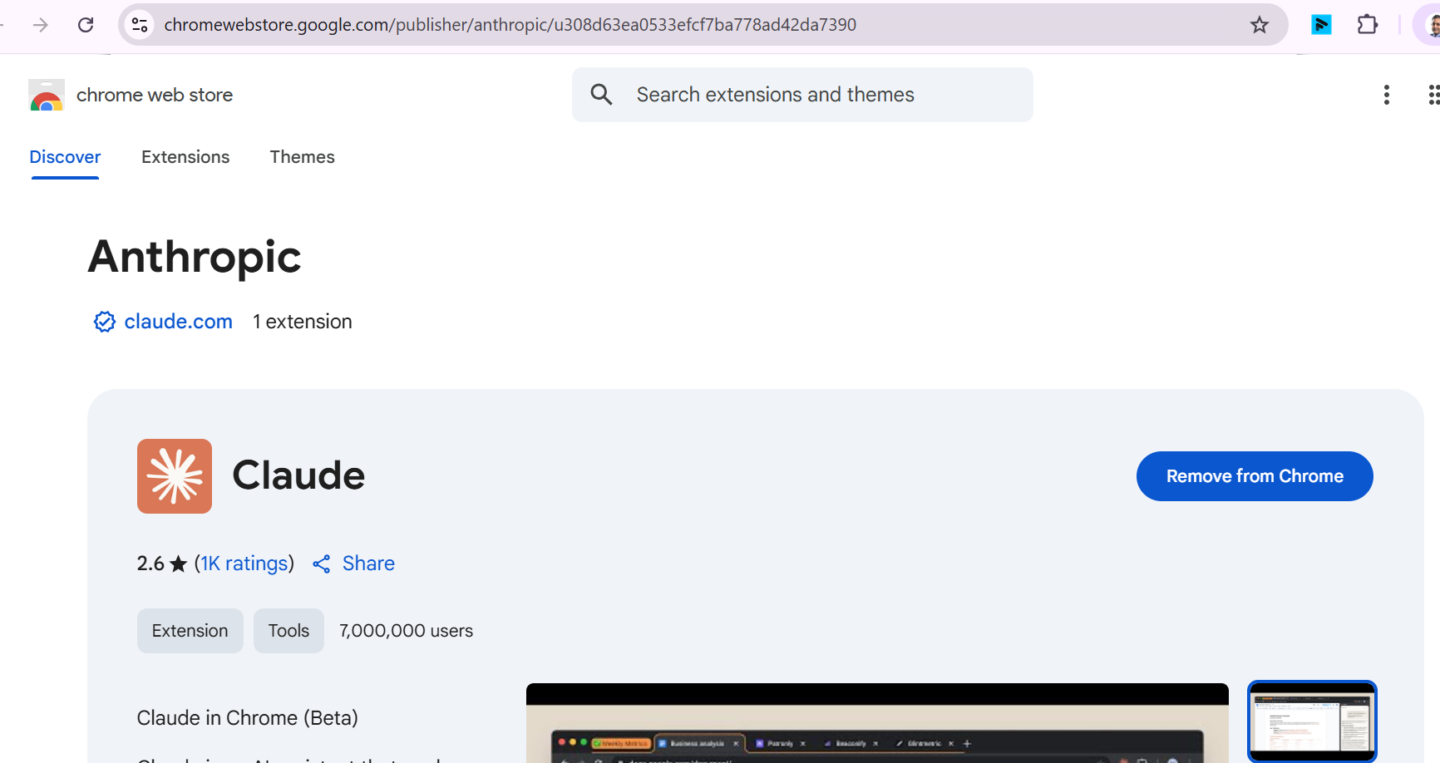Click the Share link
1440x763 pixels.
coord(368,564)
